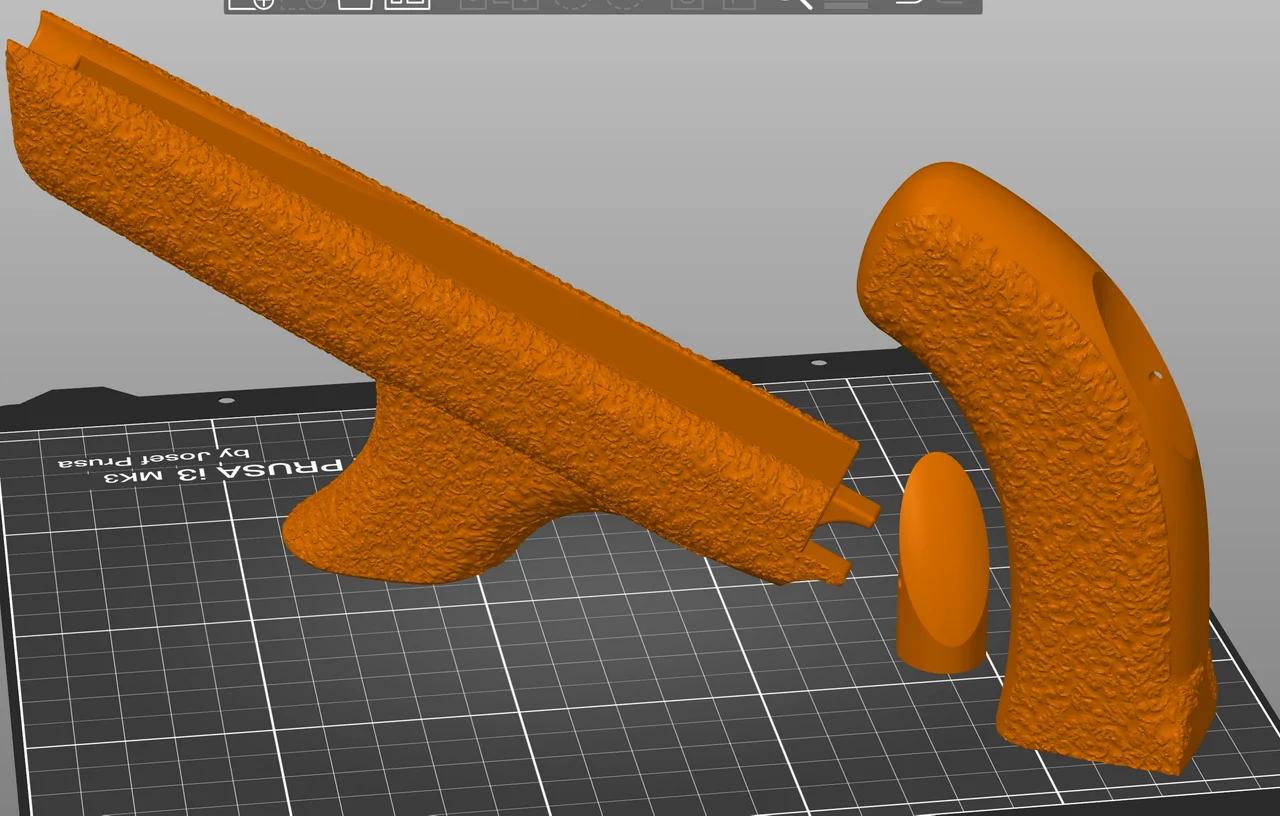Click the Split to parts icon
Screen dimensions: 1280x816
coord(738,3)
